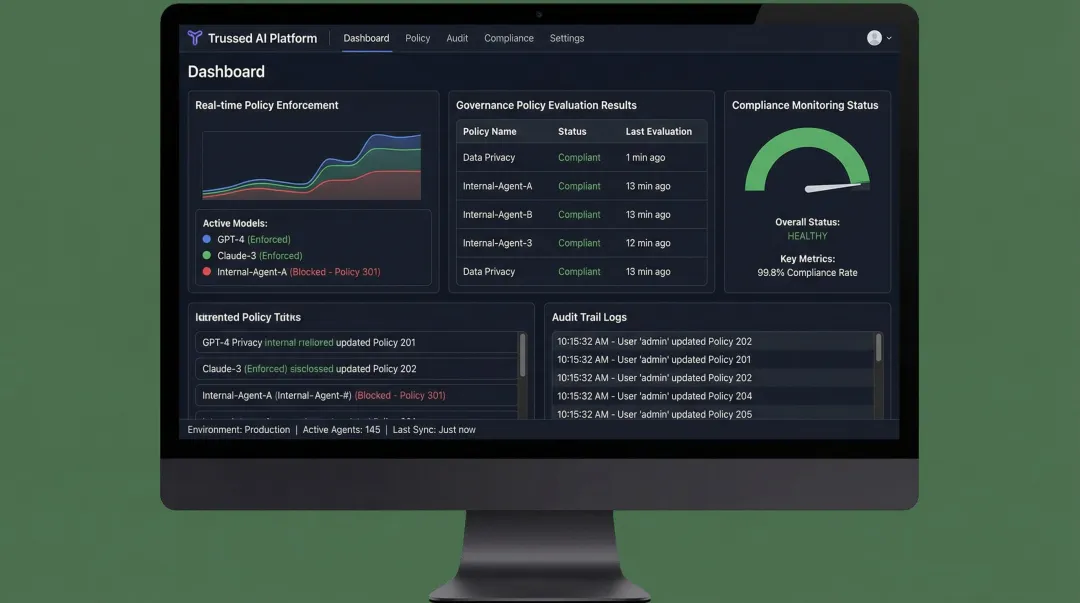Click the Real-time Policy Enforcement area chart
Screen dimensions: 1080x603
click(x=313, y=165)
